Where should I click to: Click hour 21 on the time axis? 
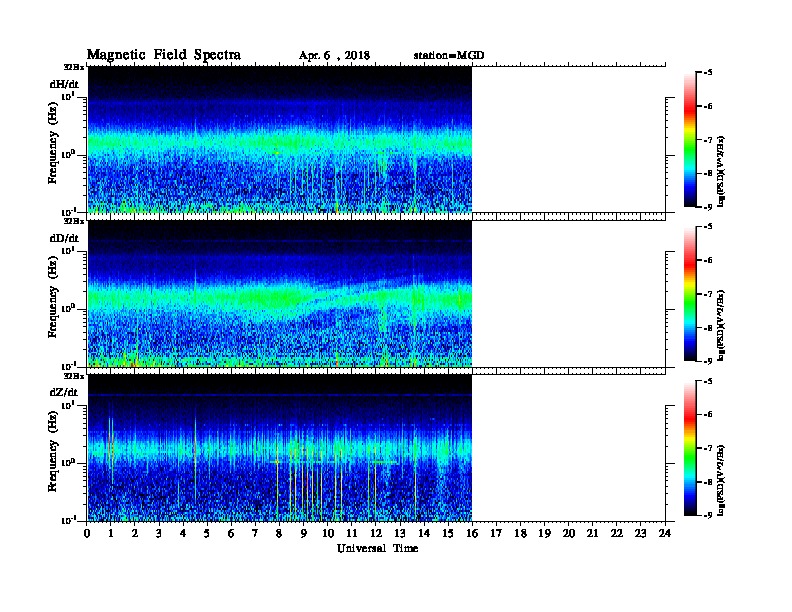click(593, 534)
